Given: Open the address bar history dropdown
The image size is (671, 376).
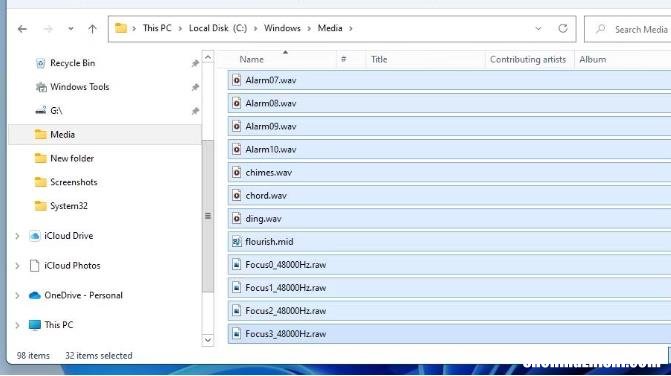Looking at the screenshot, I should pyautogui.click(x=538, y=29).
